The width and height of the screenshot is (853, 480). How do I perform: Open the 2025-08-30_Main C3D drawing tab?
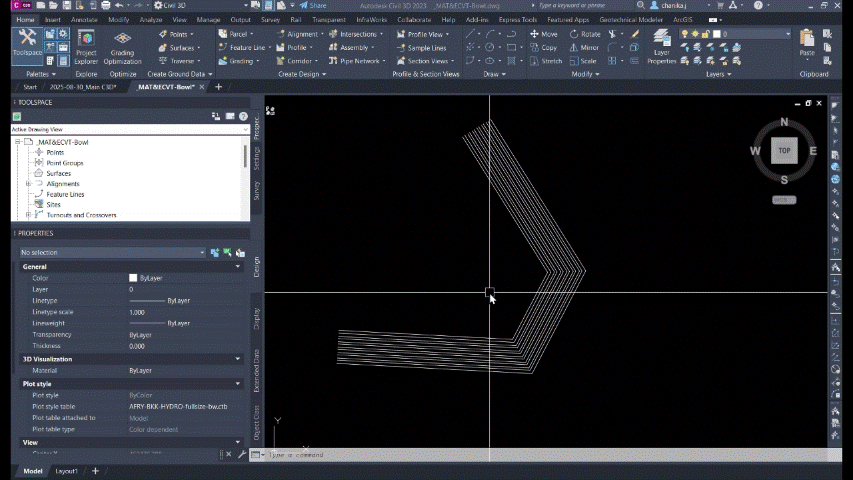click(x=83, y=87)
